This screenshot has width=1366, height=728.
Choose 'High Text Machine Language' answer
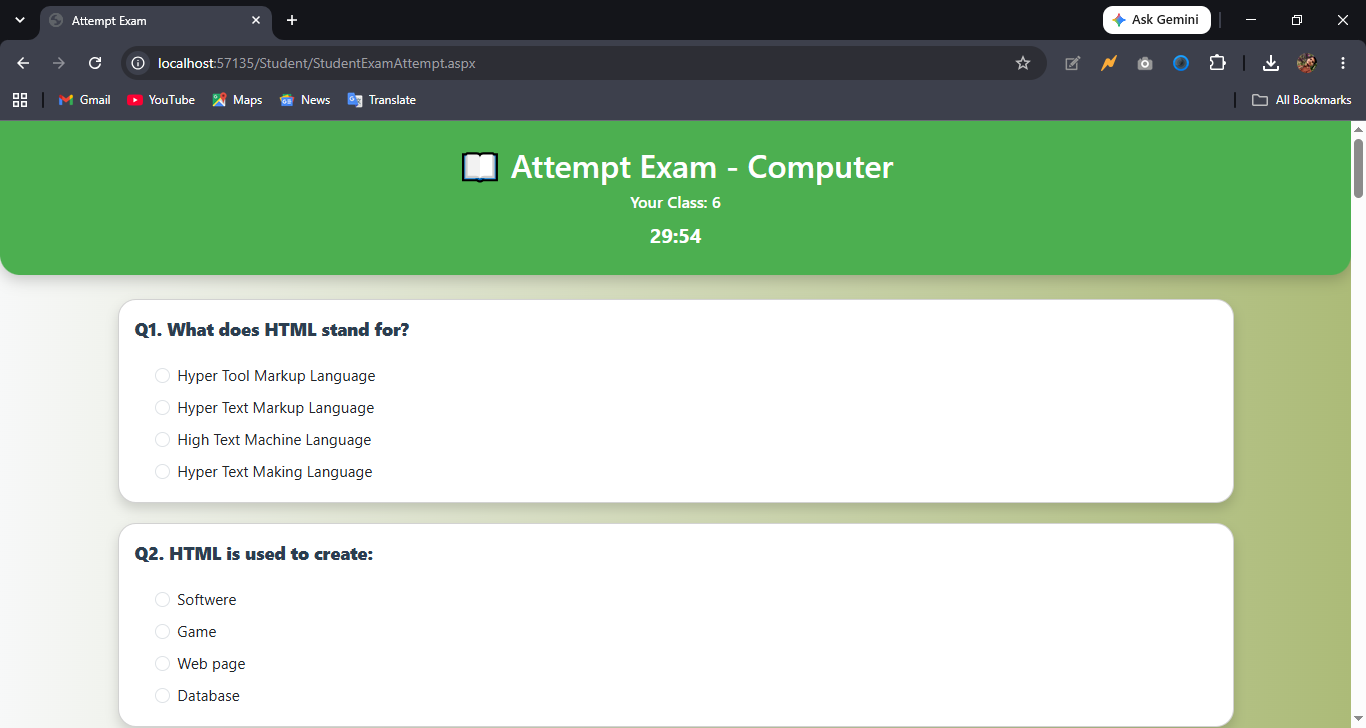coord(162,440)
